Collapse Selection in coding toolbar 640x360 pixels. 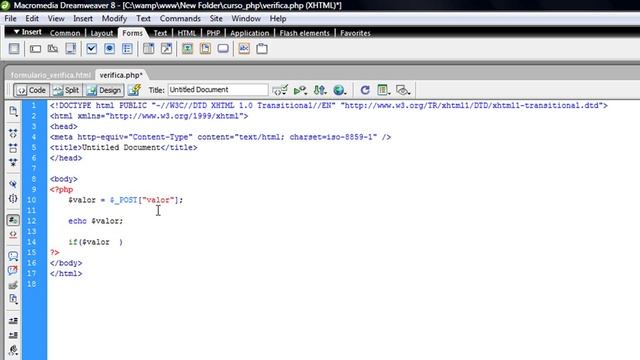point(13,148)
